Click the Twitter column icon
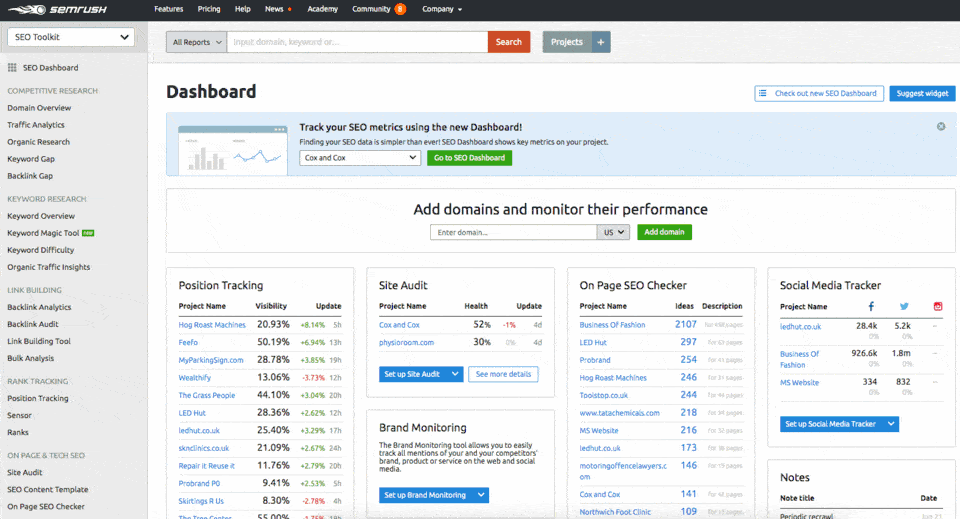Screen dimensions: 960x519 pyautogui.click(x=904, y=306)
